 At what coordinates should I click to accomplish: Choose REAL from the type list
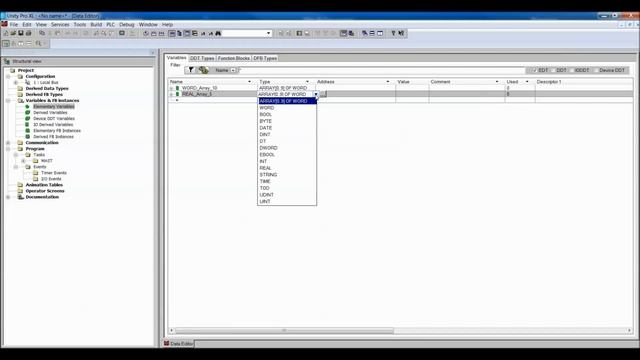pyautogui.click(x=287, y=168)
